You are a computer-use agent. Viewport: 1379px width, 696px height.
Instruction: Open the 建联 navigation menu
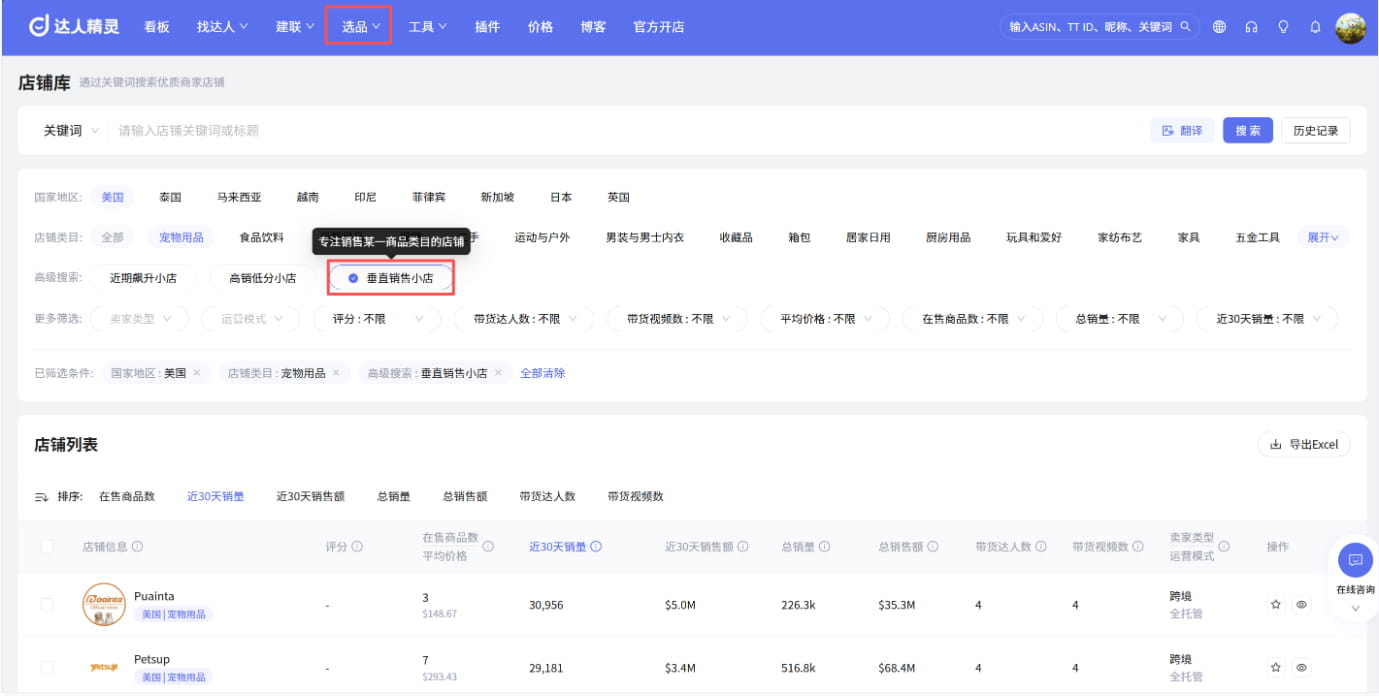(295, 27)
